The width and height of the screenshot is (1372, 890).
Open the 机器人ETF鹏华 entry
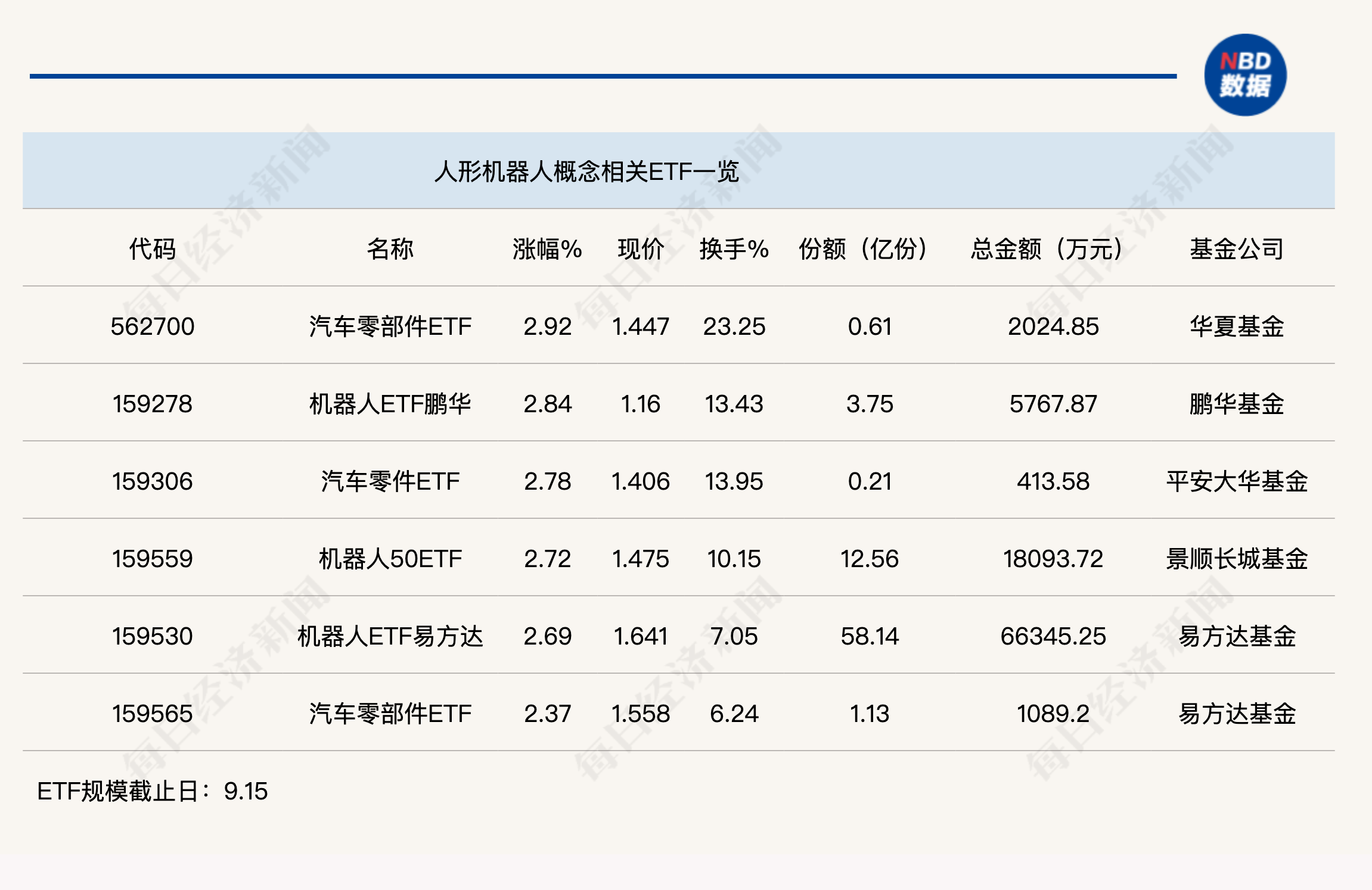pos(390,404)
